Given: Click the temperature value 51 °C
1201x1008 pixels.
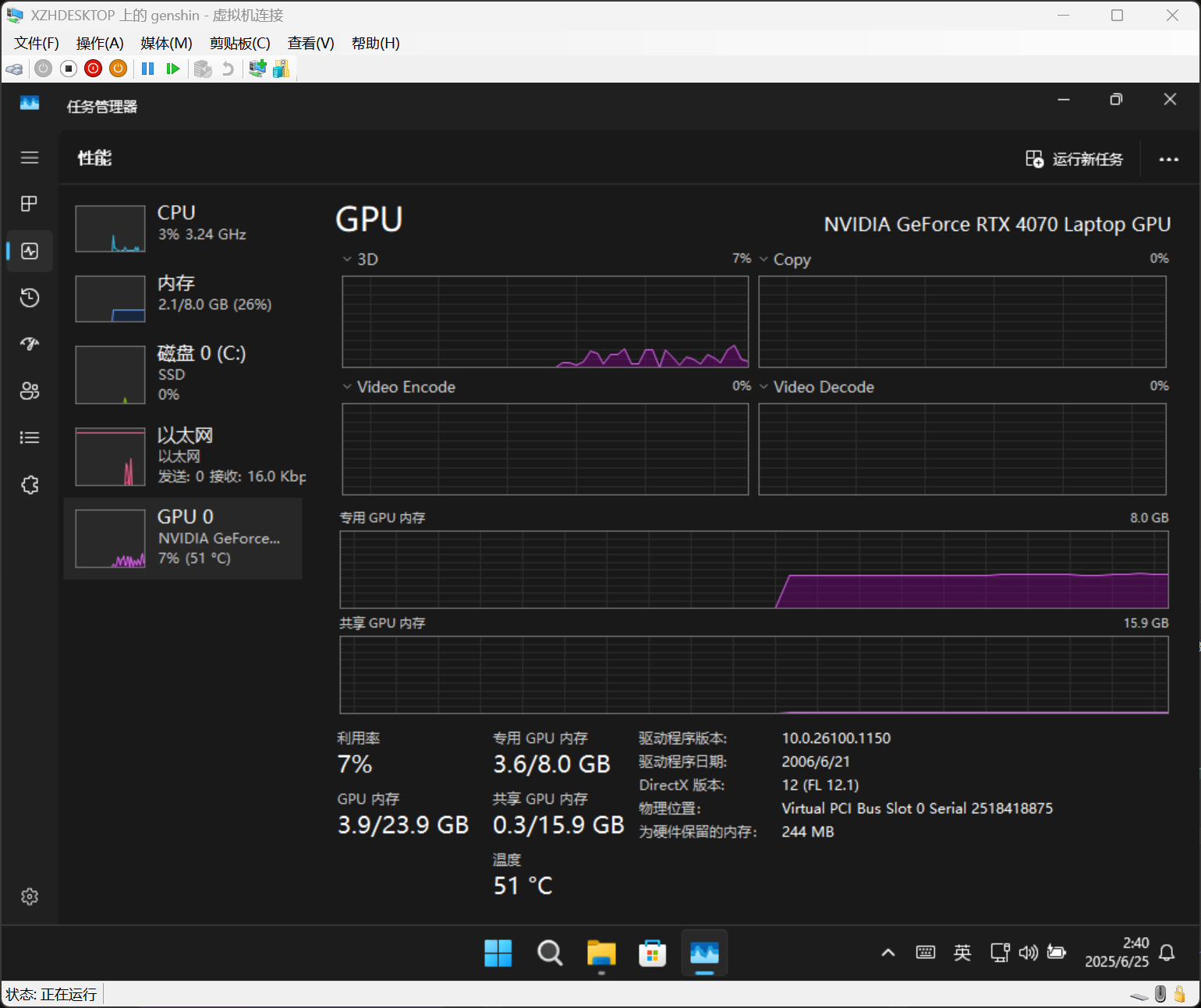Looking at the screenshot, I should (x=523, y=886).
